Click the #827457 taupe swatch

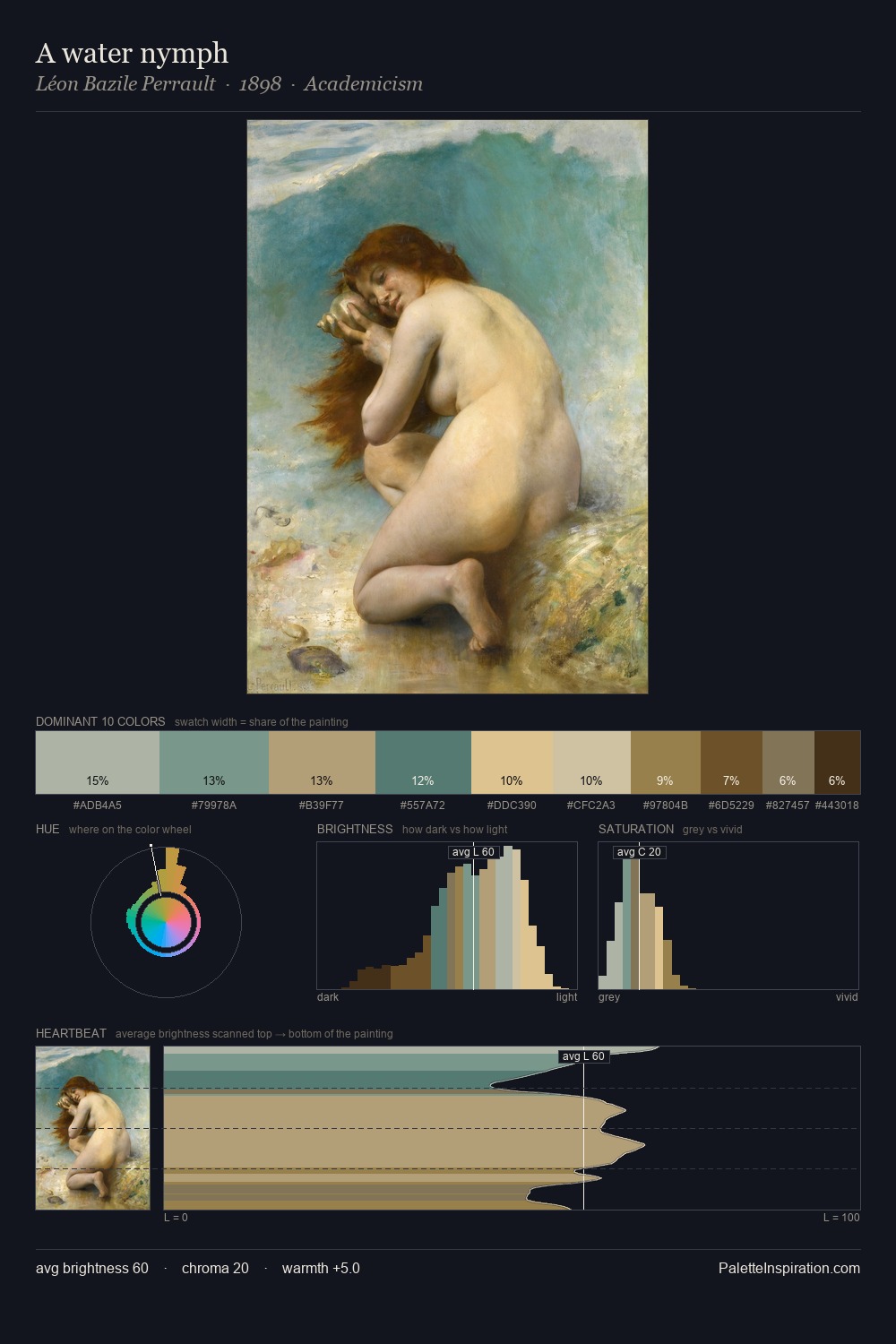[788, 762]
